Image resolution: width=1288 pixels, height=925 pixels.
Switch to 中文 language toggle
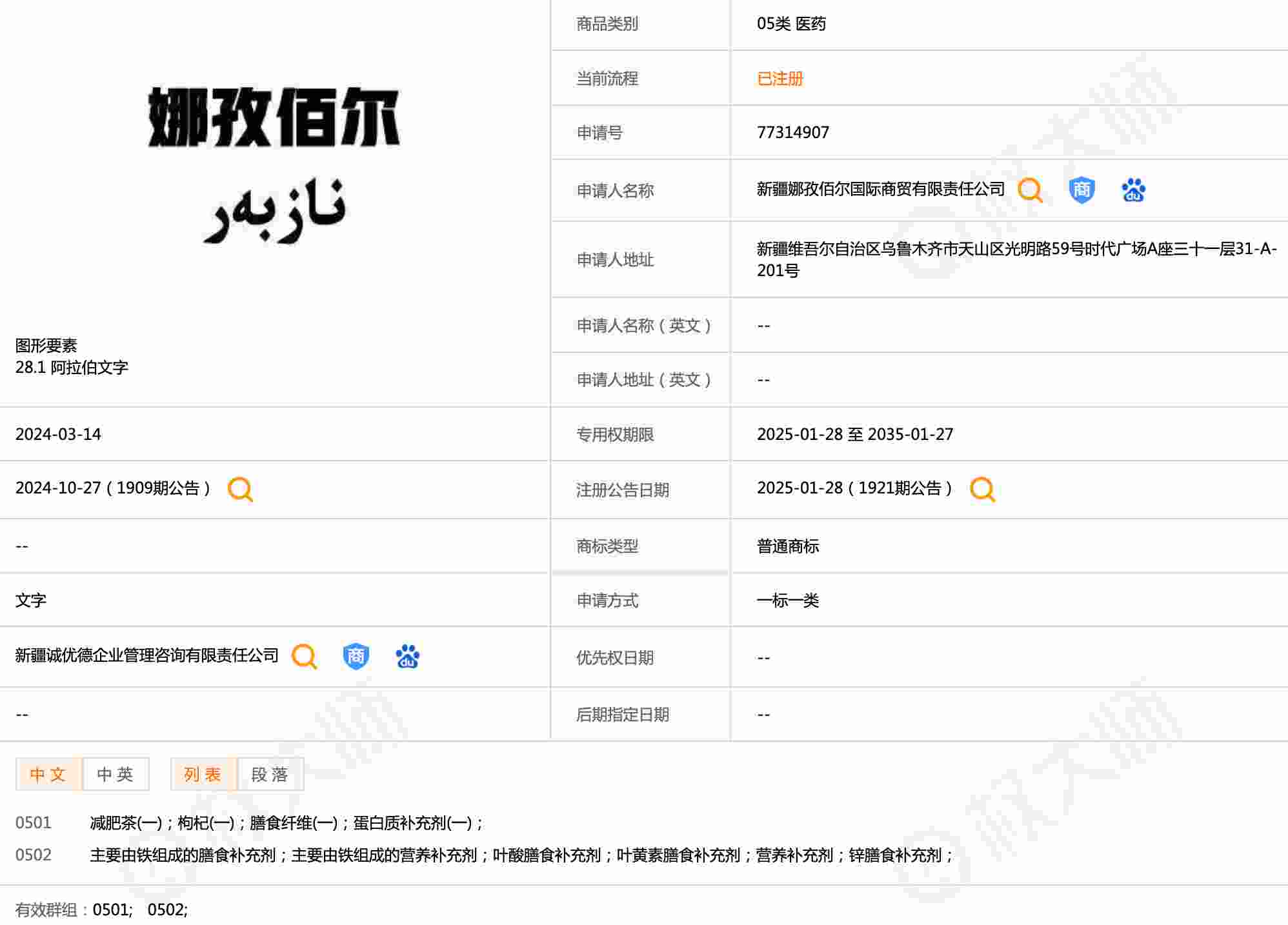point(48,774)
